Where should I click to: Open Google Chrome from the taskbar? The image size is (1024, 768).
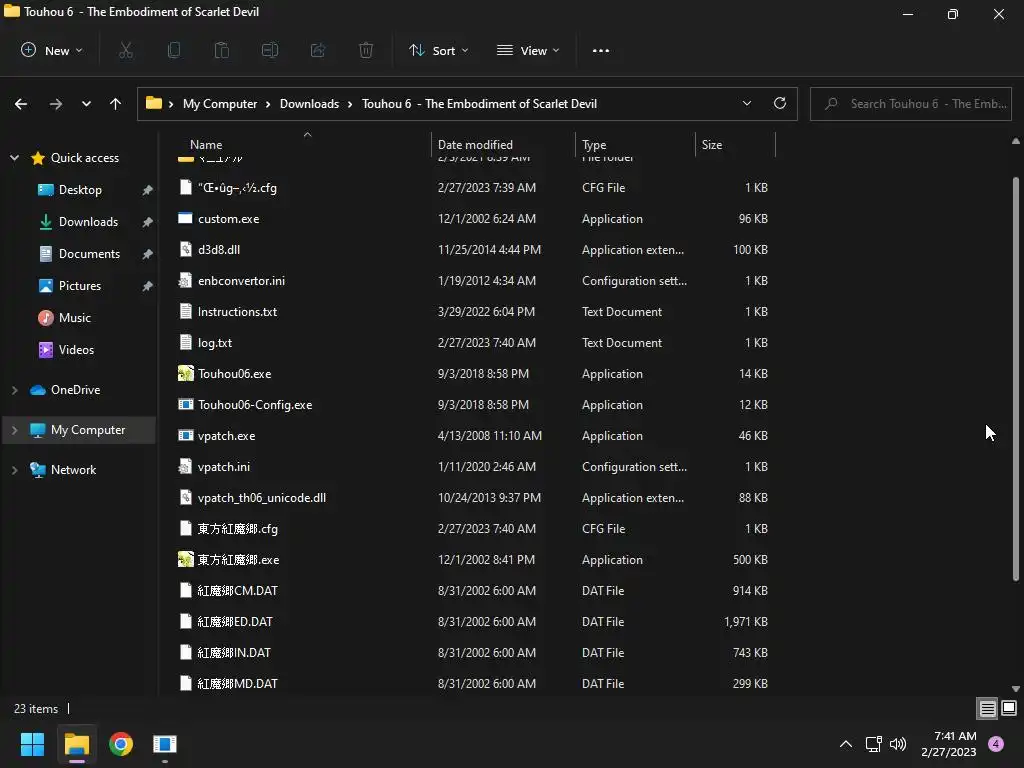(121, 744)
